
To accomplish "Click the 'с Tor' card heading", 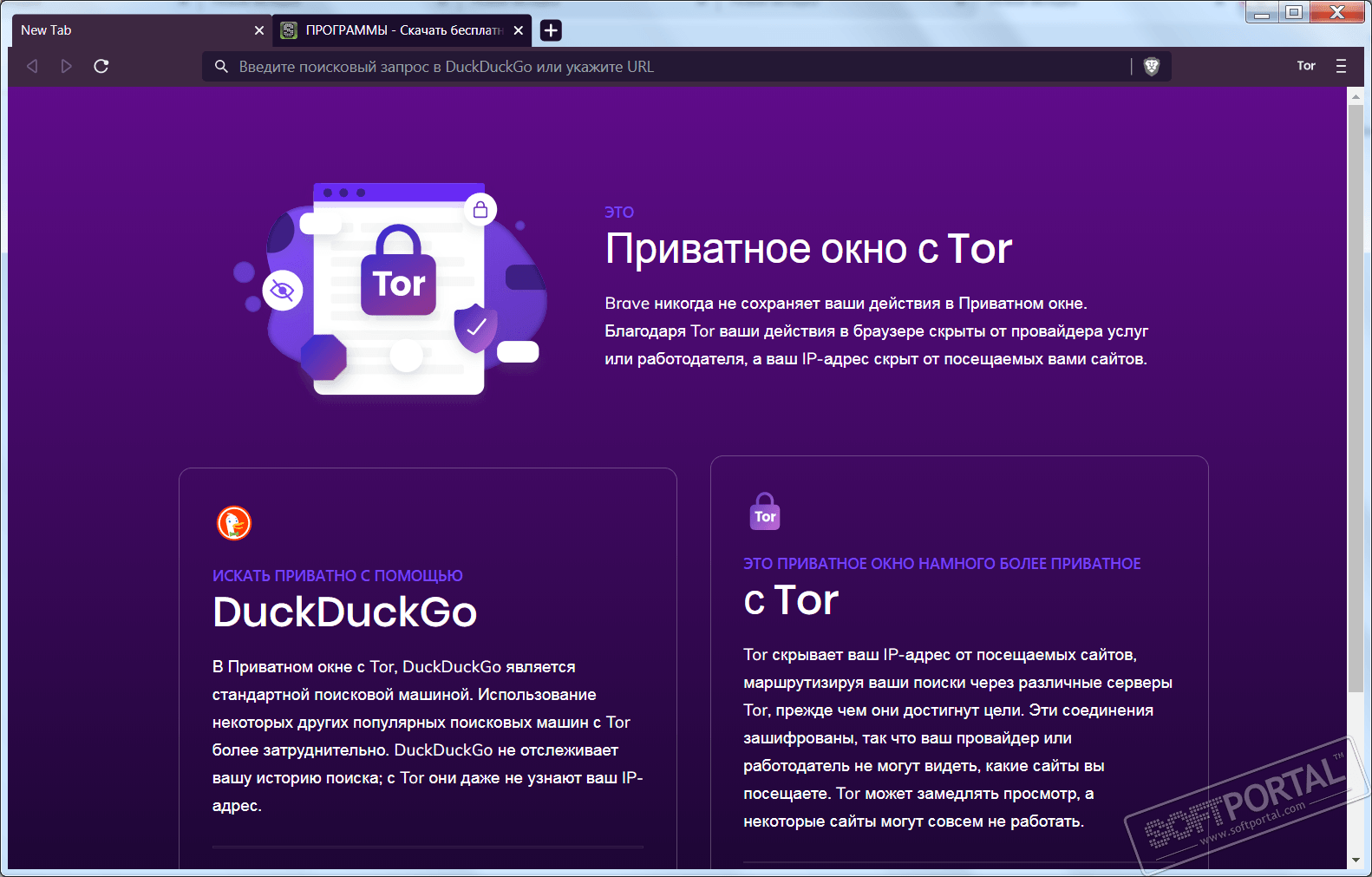I will click(x=791, y=600).
